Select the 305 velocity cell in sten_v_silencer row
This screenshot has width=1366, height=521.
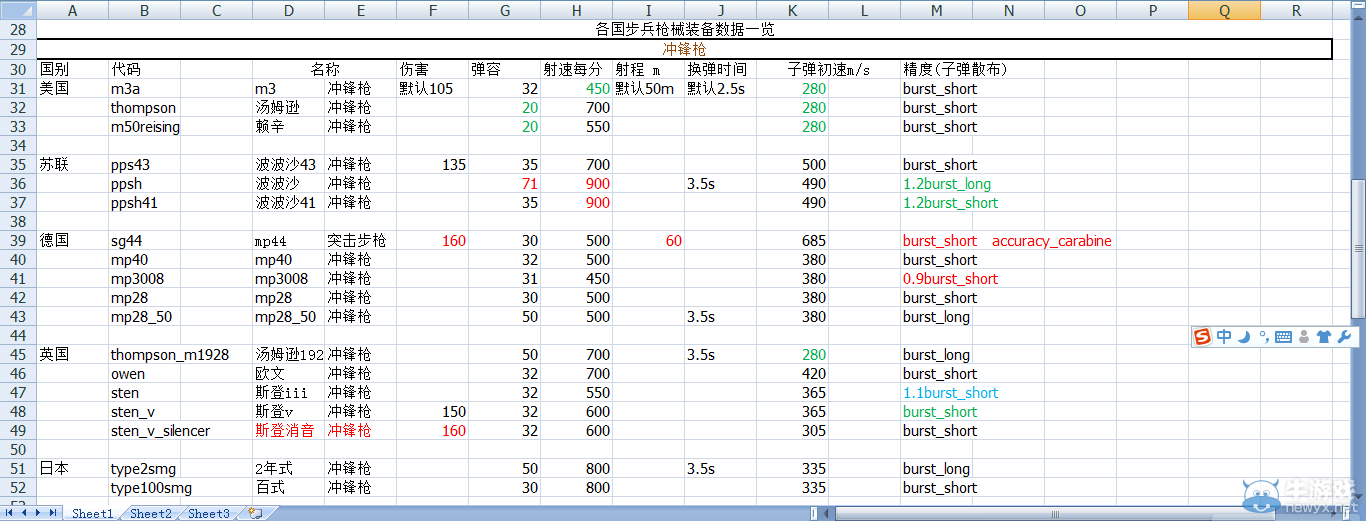coord(792,431)
